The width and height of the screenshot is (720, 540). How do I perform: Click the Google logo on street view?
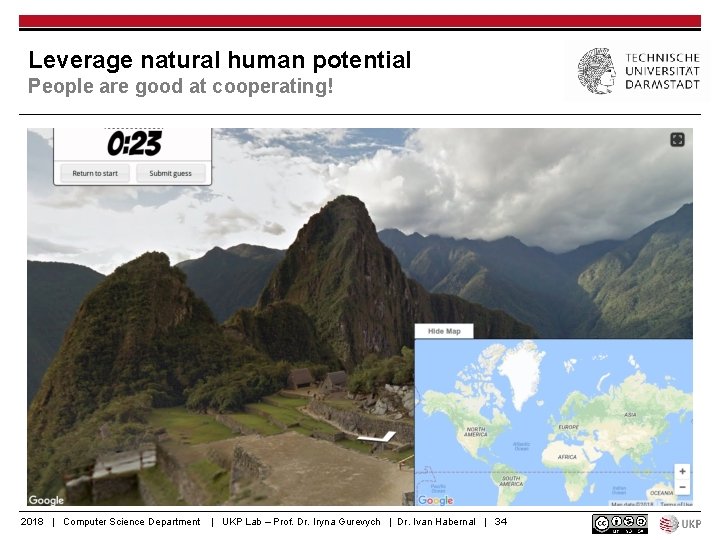[46, 500]
